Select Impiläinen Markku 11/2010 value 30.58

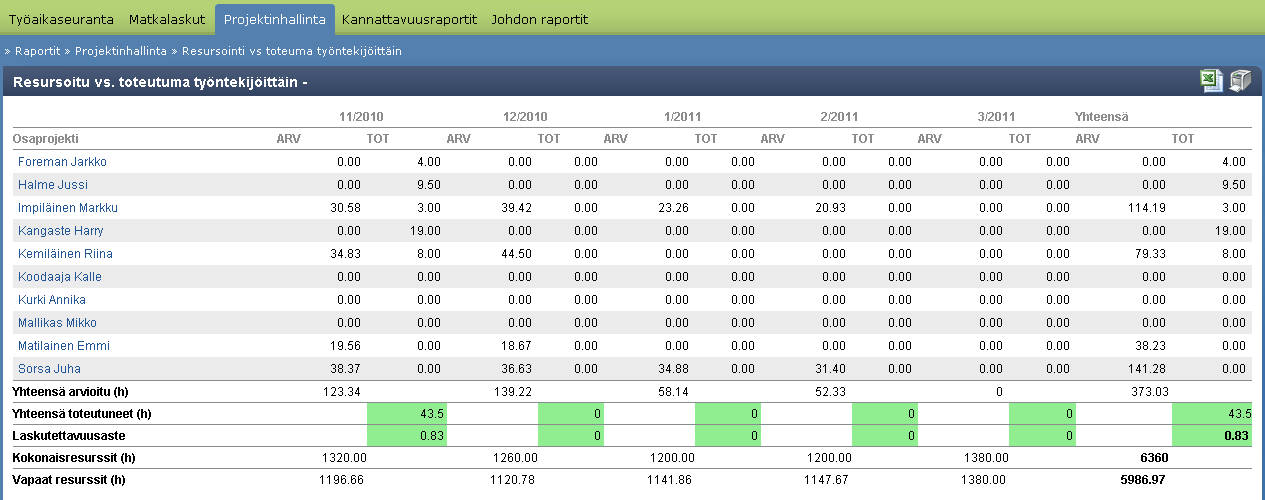pyautogui.click(x=344, y=208)
